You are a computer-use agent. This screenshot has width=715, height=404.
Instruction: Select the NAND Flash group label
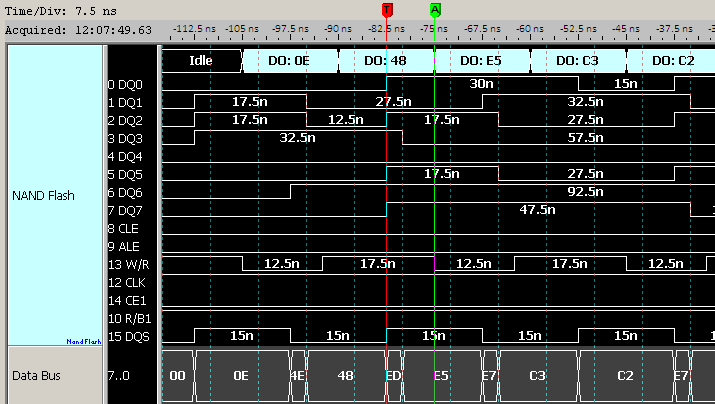click(43, 196)
